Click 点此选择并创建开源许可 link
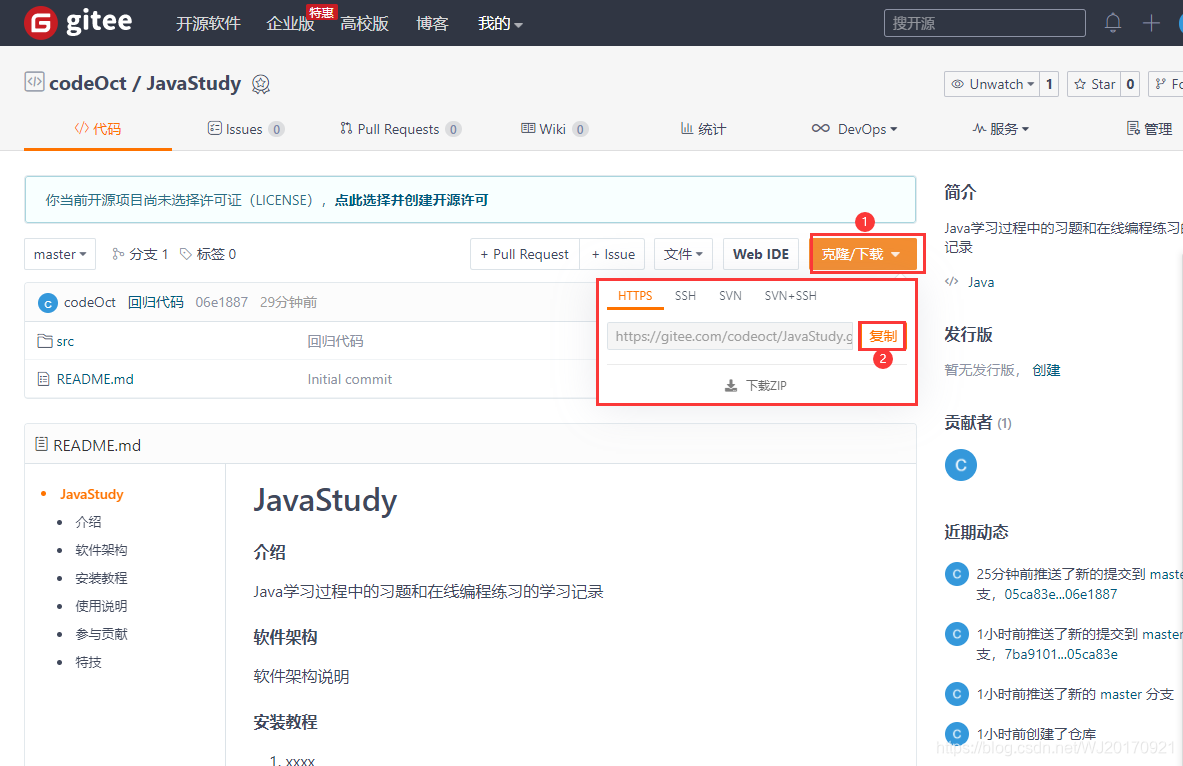 tap(411, 200)
